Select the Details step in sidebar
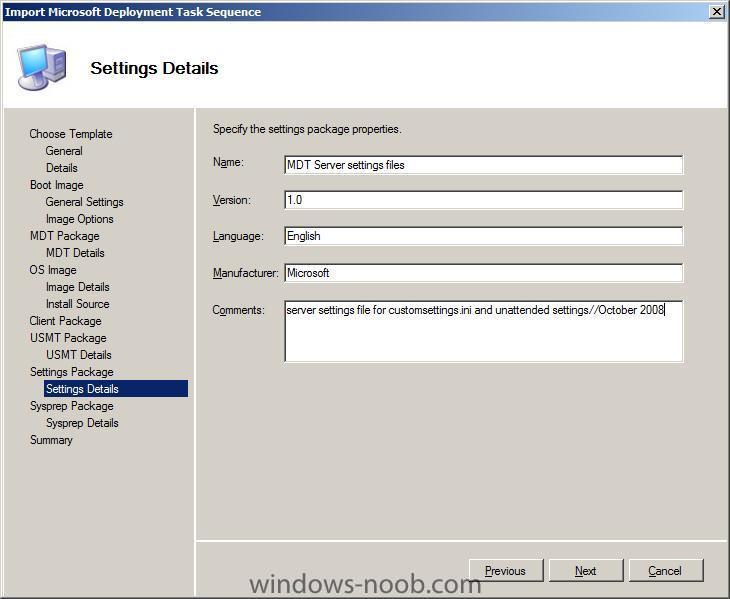This screenshot has width=730, height=599. 61,168
